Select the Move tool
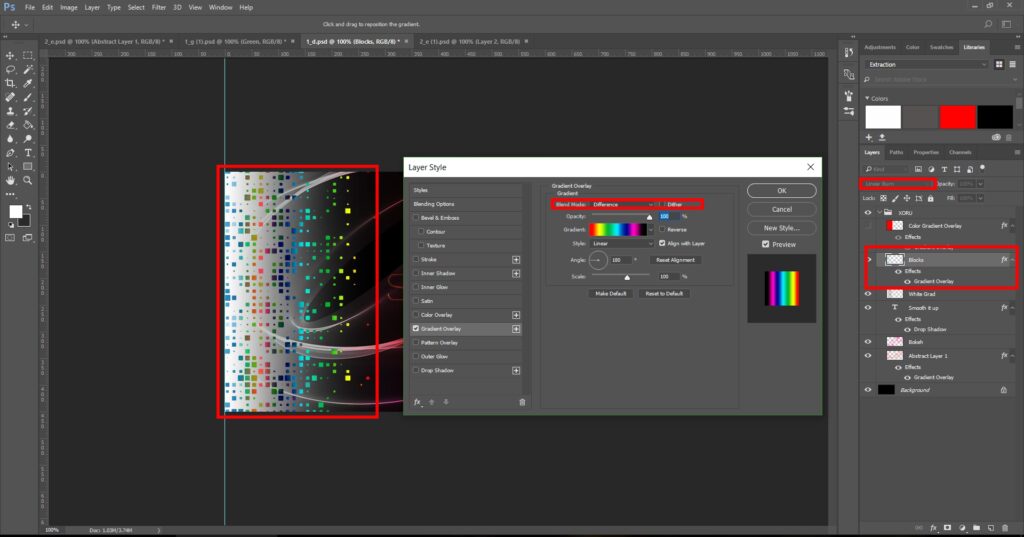The image size is (1024, 537). [10, 56]
